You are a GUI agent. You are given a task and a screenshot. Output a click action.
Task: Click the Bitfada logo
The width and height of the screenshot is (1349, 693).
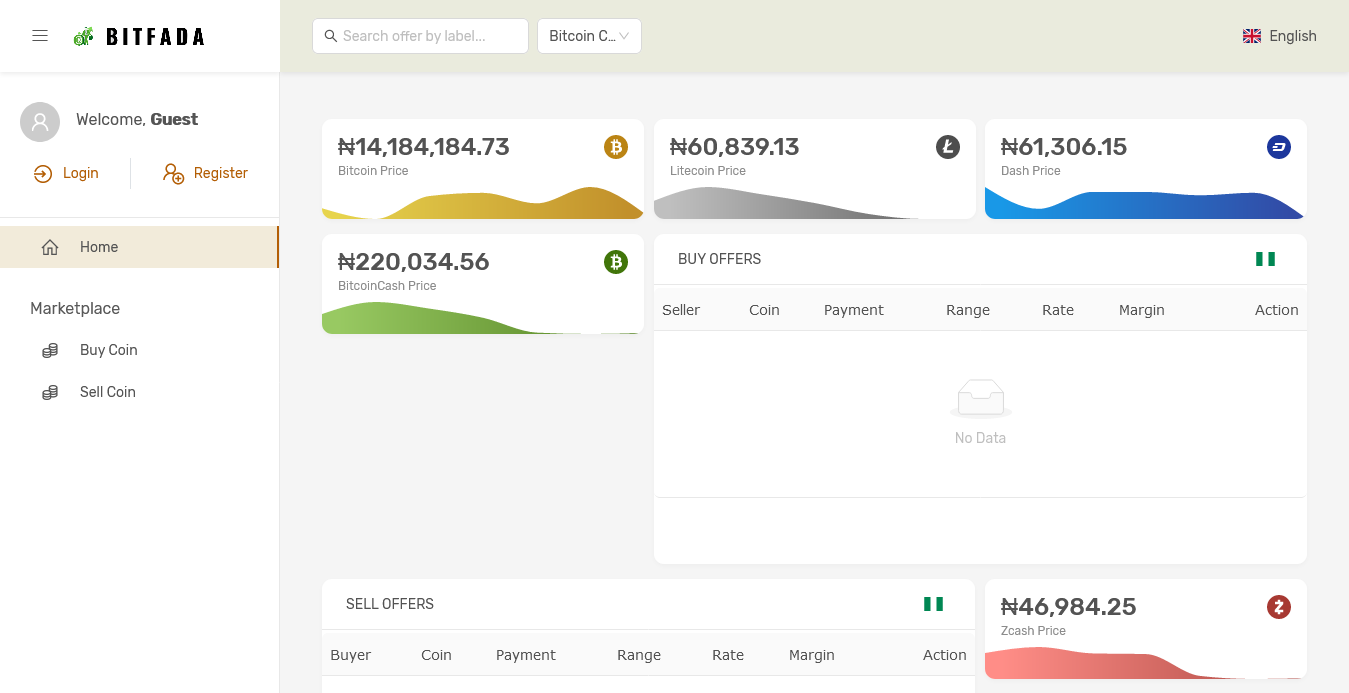pos(140,37)
